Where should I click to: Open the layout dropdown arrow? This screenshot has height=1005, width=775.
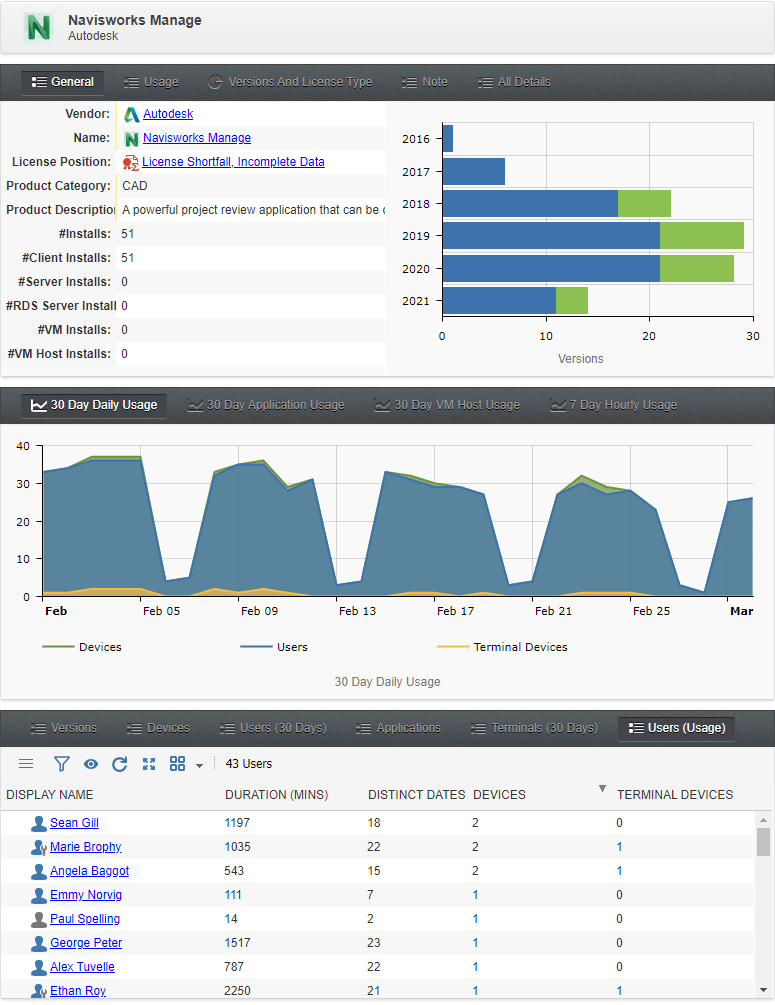(x=199, y=765)
